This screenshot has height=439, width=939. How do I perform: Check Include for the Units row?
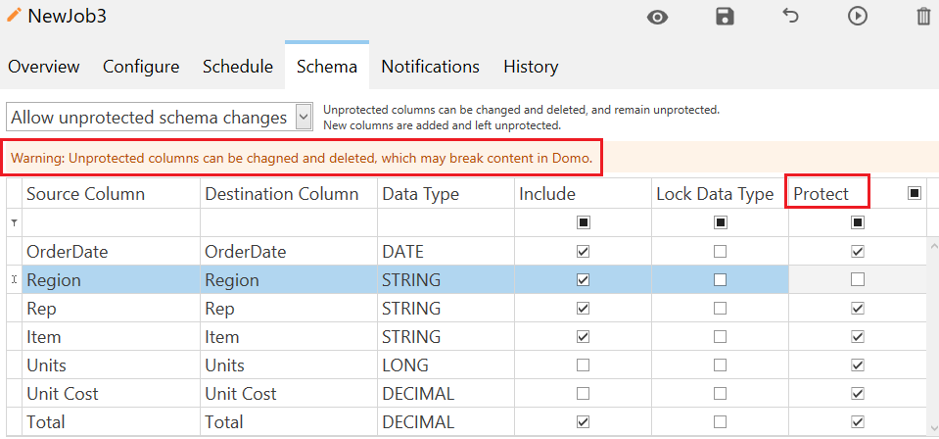coord(583,365)
